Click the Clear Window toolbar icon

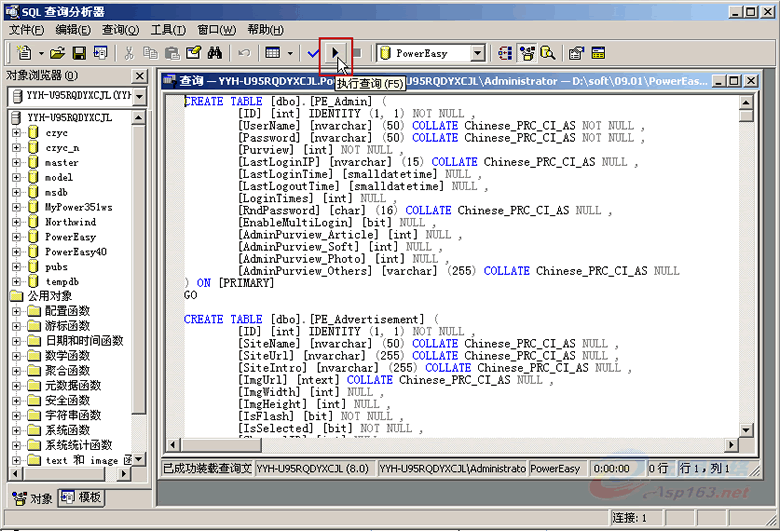point(193,53)
